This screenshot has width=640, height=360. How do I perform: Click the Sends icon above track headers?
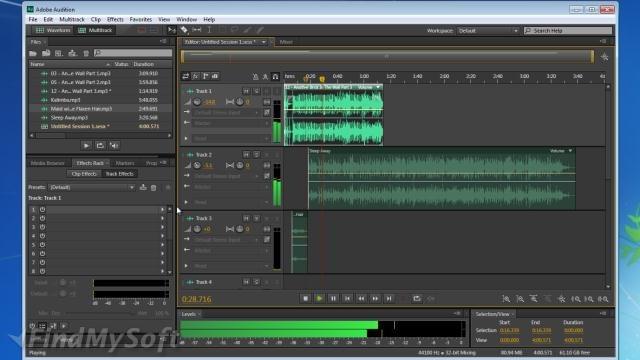coord(205,76)
